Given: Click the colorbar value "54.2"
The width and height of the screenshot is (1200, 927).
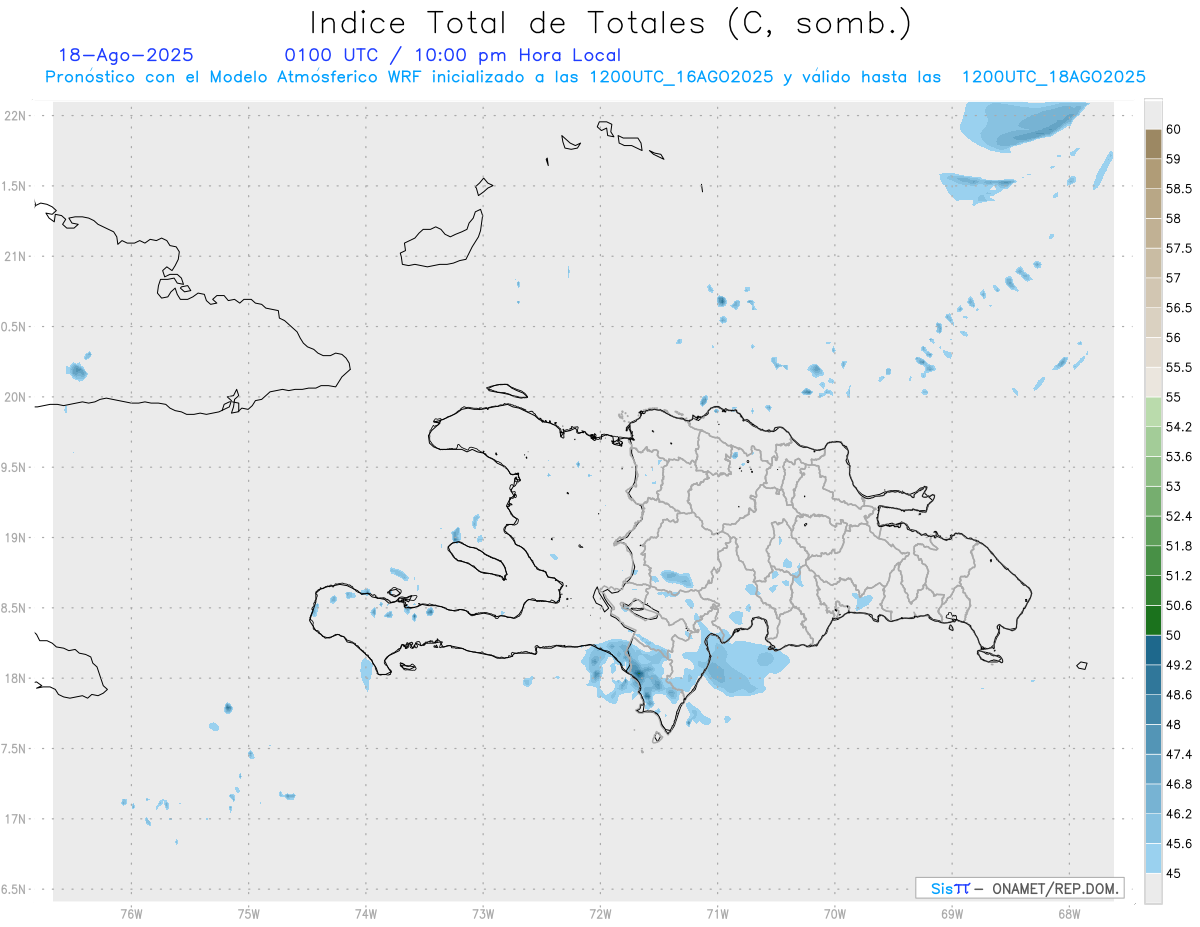Looking at the screenshot, I should pos(1179,427).
